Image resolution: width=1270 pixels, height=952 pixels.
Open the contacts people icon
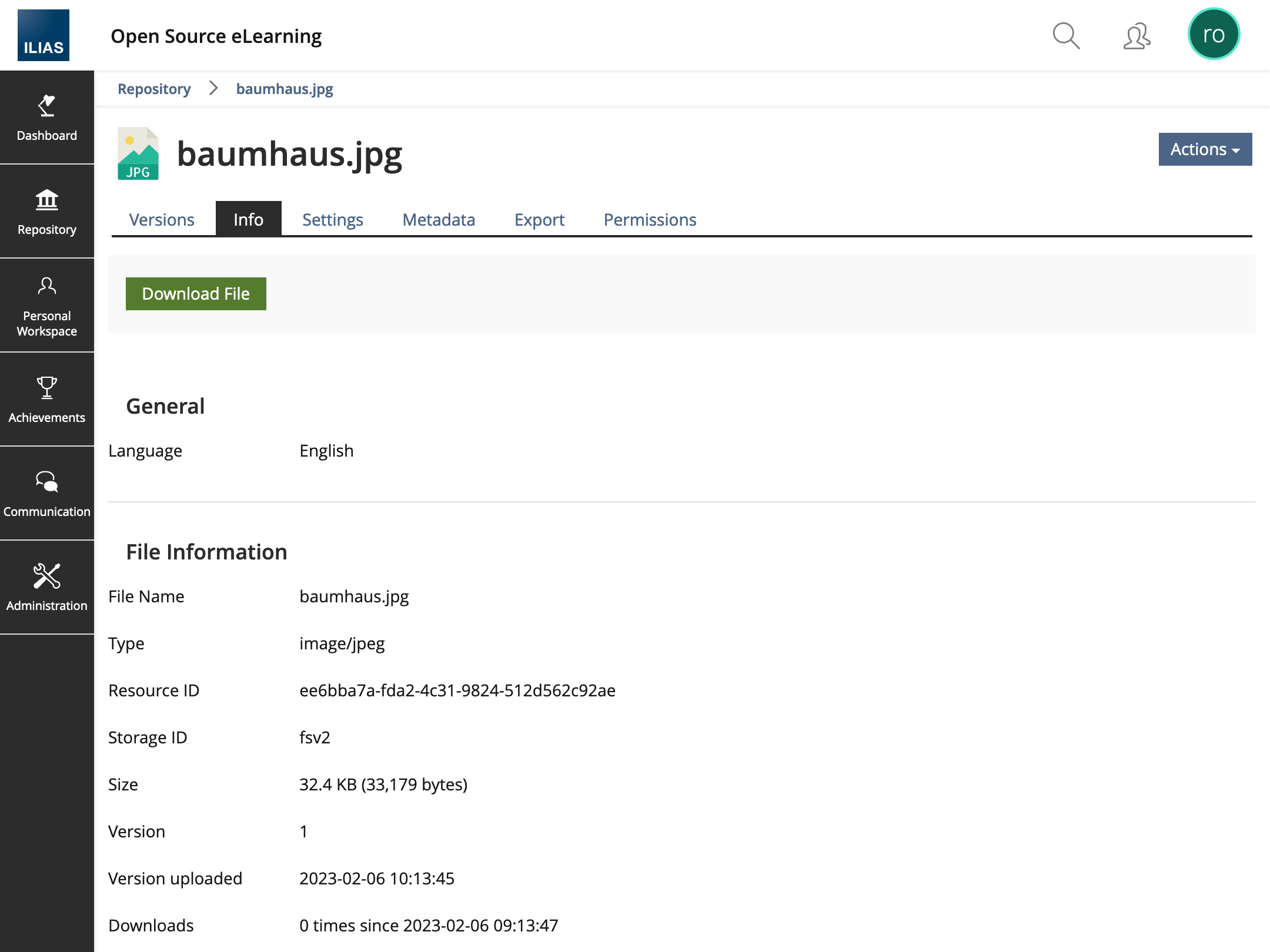(1137, 36)
